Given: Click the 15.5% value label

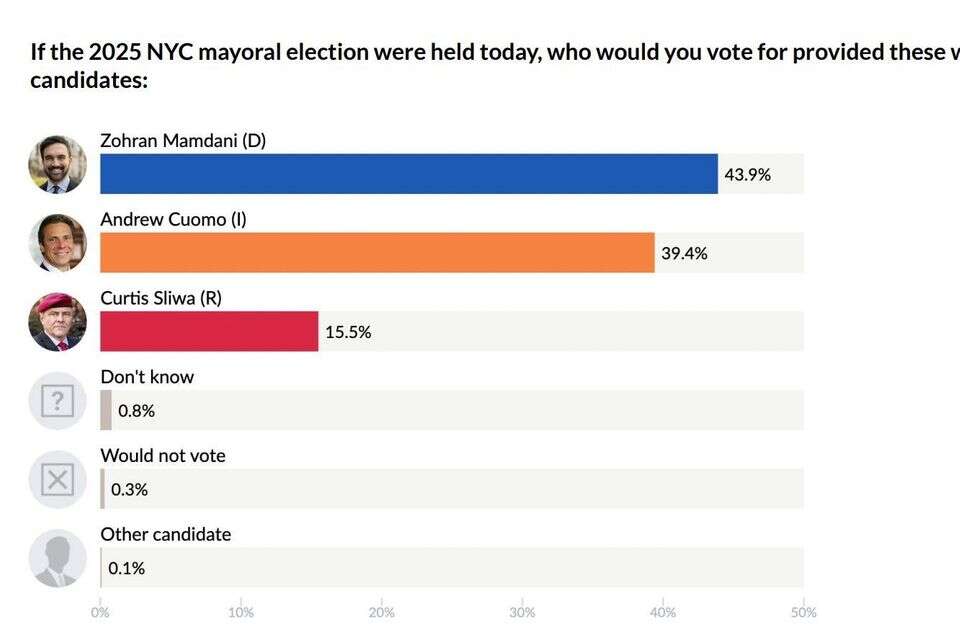Looking at the screenshot, I should click(348, 333).
